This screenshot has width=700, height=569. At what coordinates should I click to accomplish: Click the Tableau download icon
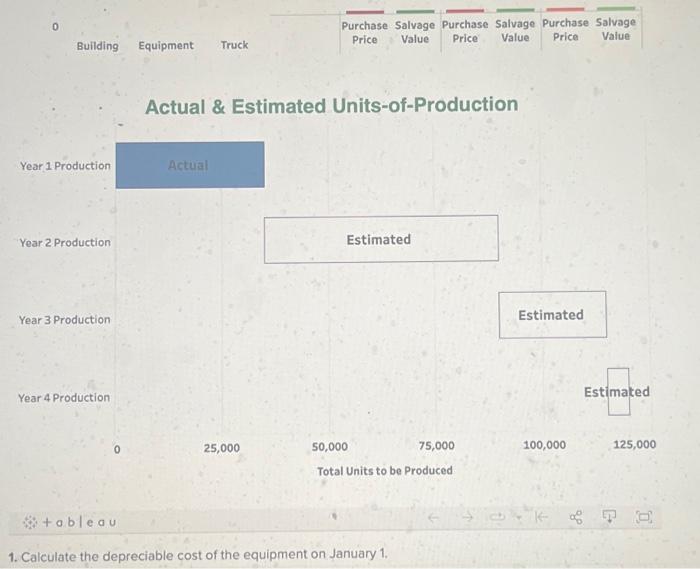609,517
